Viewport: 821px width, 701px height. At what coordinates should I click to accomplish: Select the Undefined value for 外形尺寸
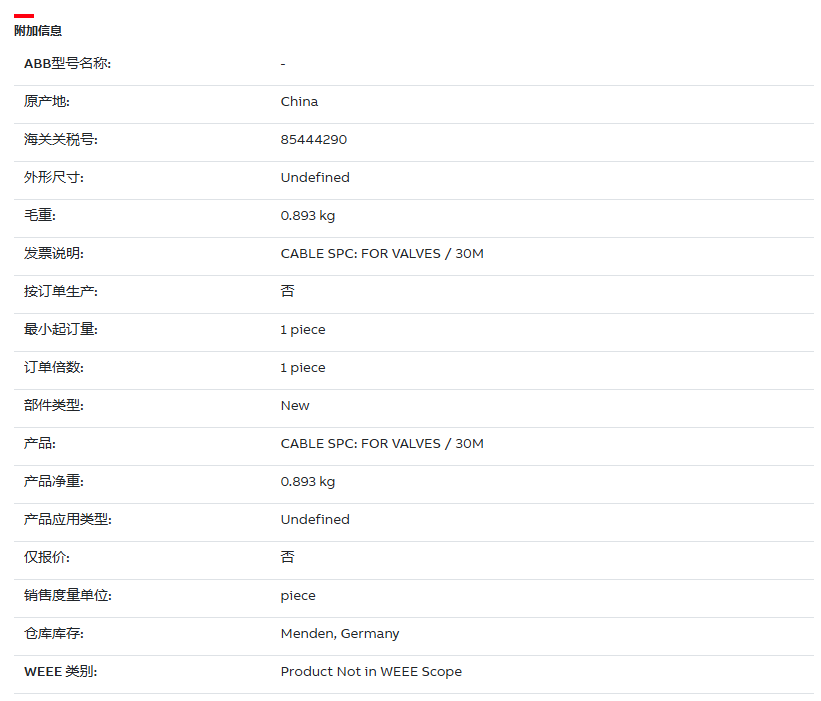coord(315,177)
